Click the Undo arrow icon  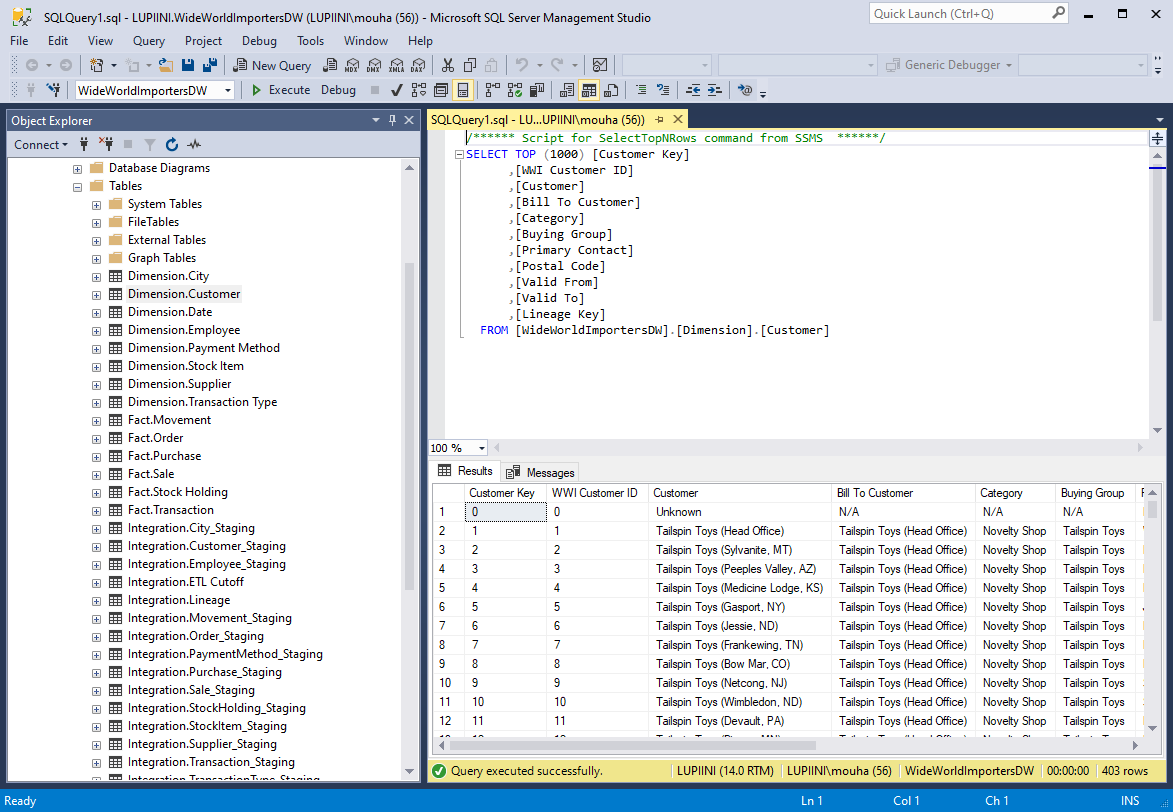[x=522, y=65]
